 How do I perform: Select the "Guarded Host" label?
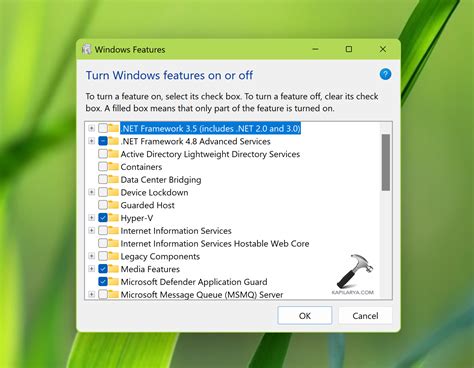click(147, 205)
